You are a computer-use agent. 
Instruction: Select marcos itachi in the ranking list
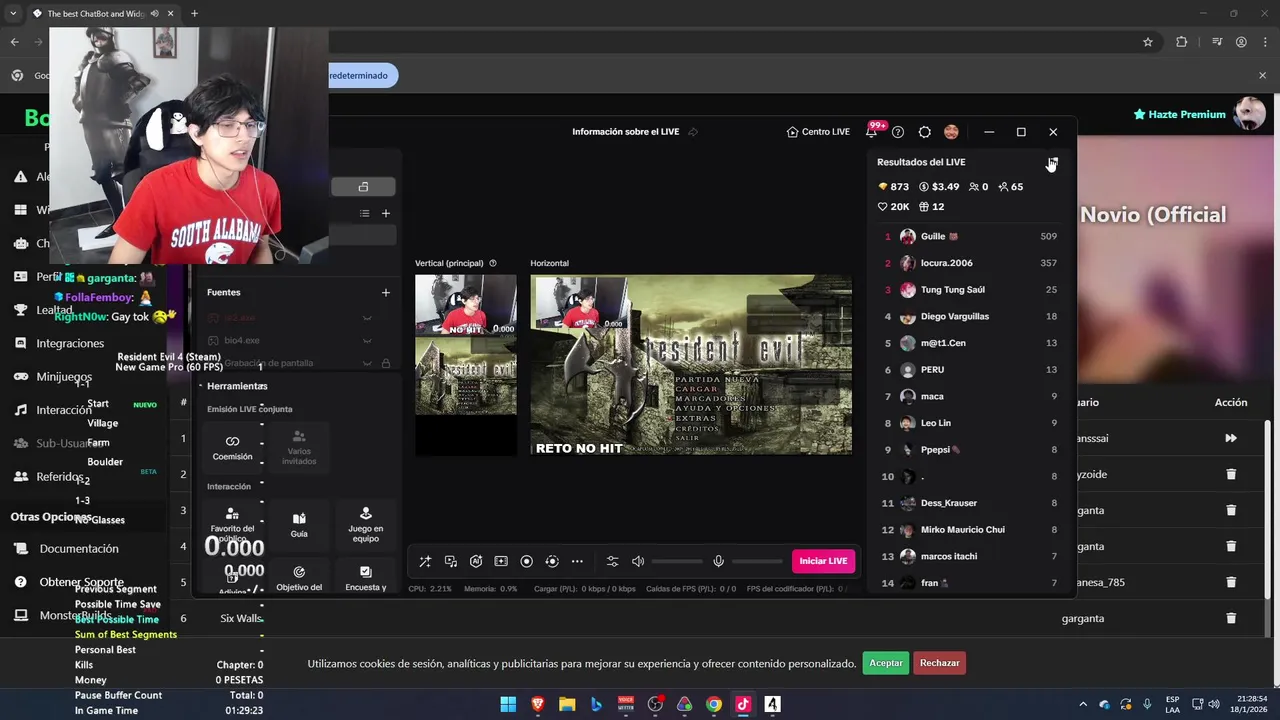tap(968, 556)
